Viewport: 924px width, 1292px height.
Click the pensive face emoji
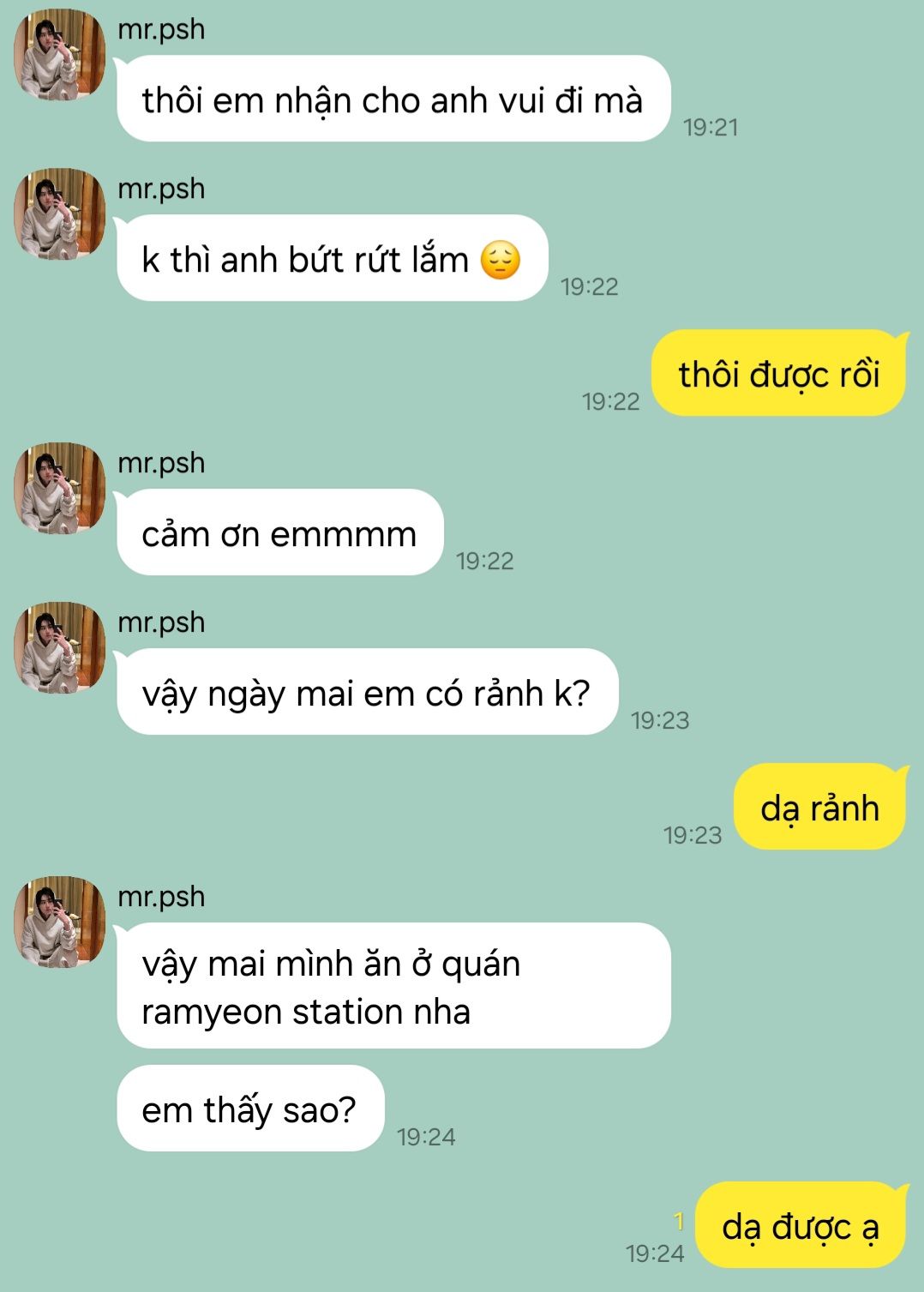click(x=501, y=261)
